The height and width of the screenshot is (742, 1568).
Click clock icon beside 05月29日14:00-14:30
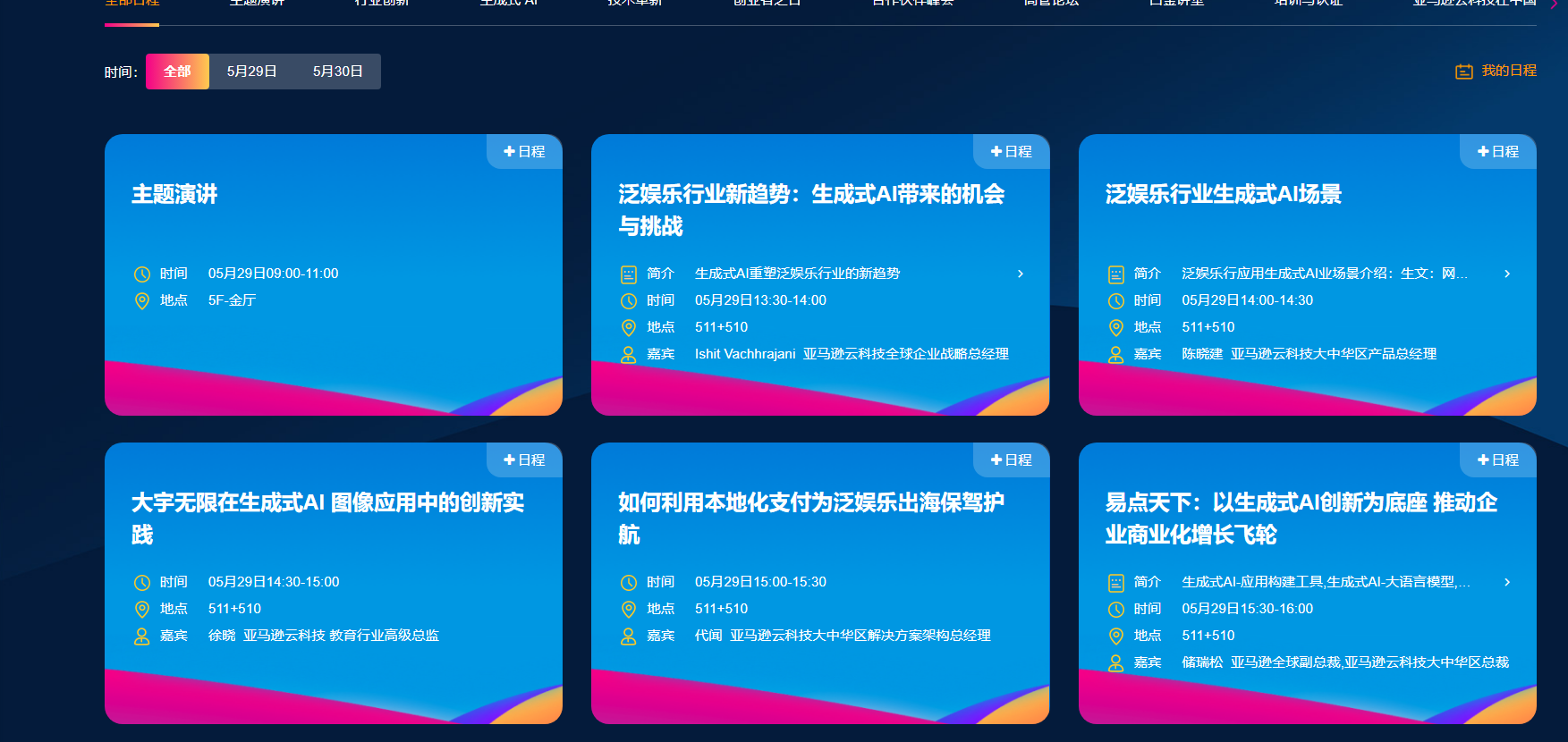(1115, 301)
